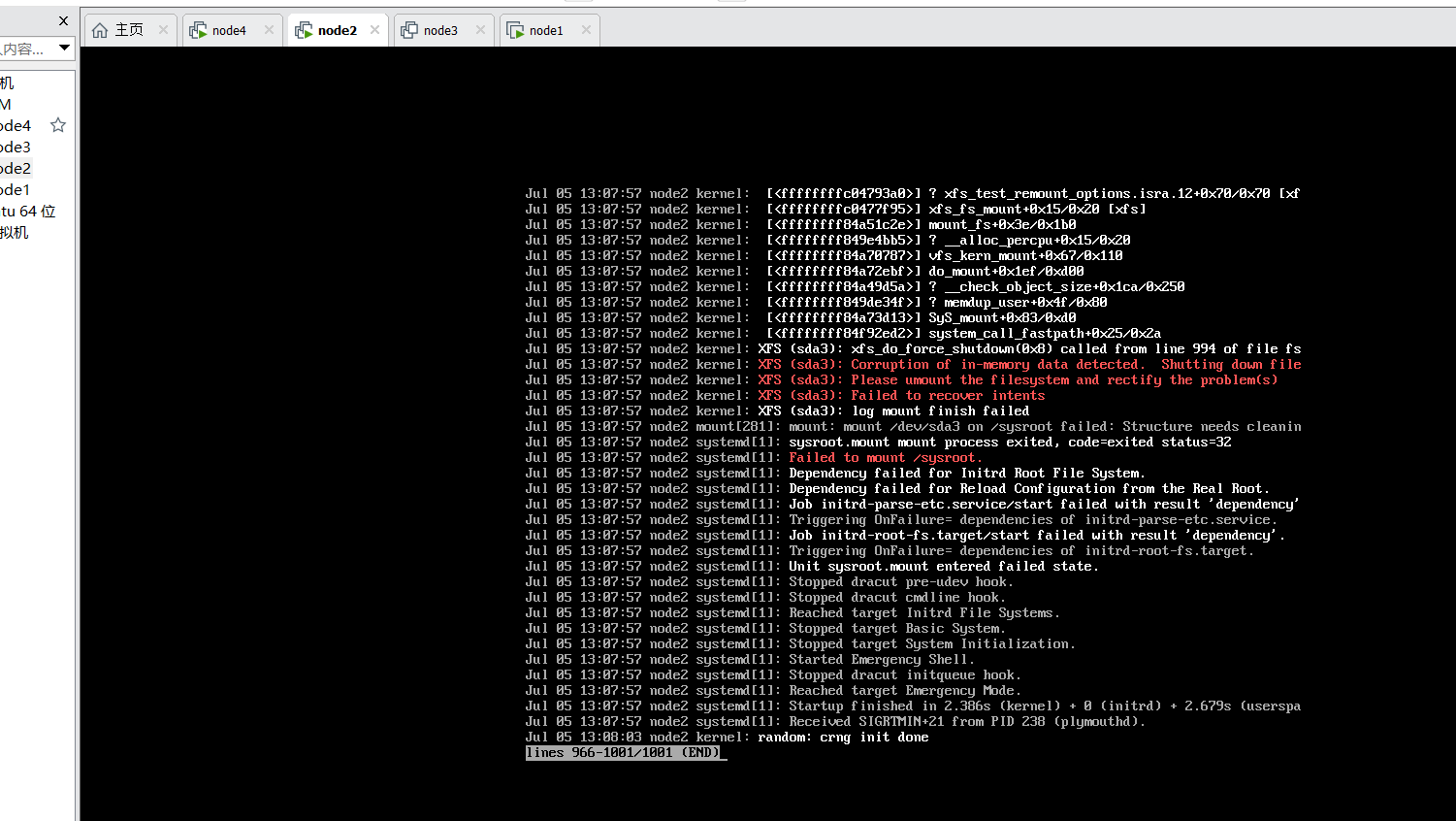Close the library sidebar panel

coord(63,19)
